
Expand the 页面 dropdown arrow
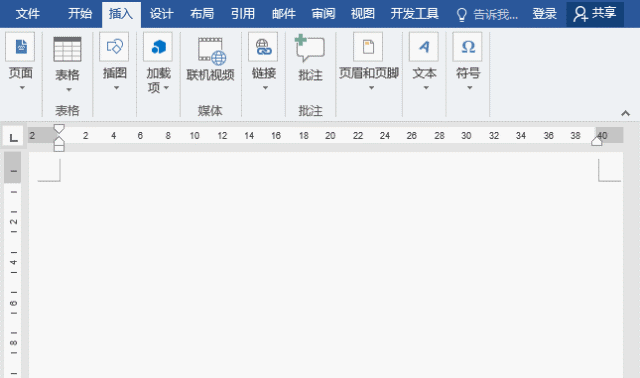pyautogui.click(x=22, y=88)
